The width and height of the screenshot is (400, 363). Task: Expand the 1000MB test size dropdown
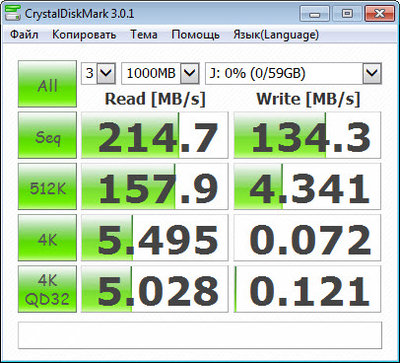pyautogui.click(x=189, y=73)
